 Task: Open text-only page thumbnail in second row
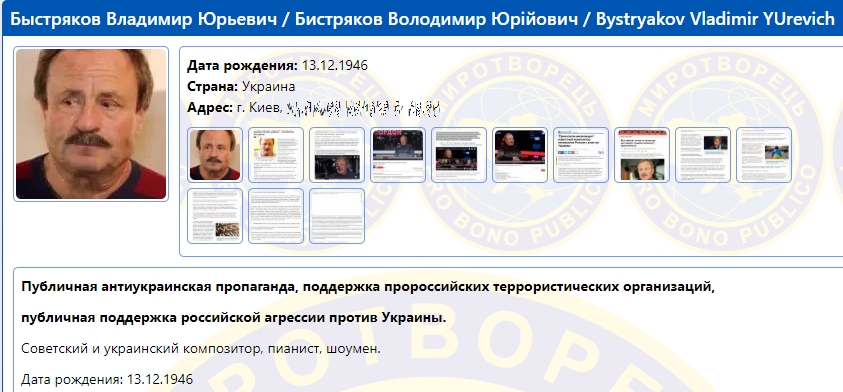pyautogui.click(x=276, y=216)
